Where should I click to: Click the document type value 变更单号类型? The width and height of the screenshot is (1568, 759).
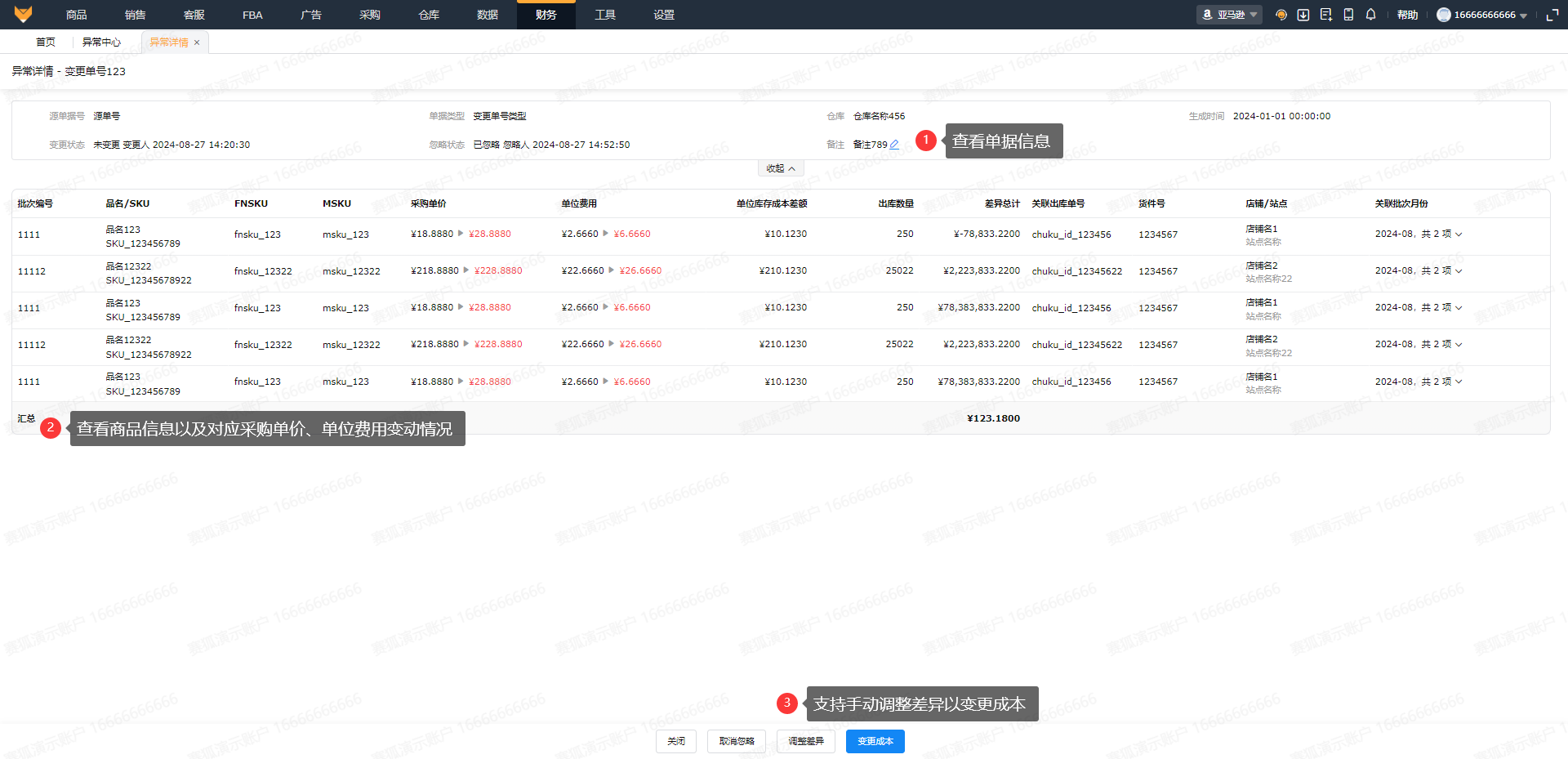click(500, 116)
